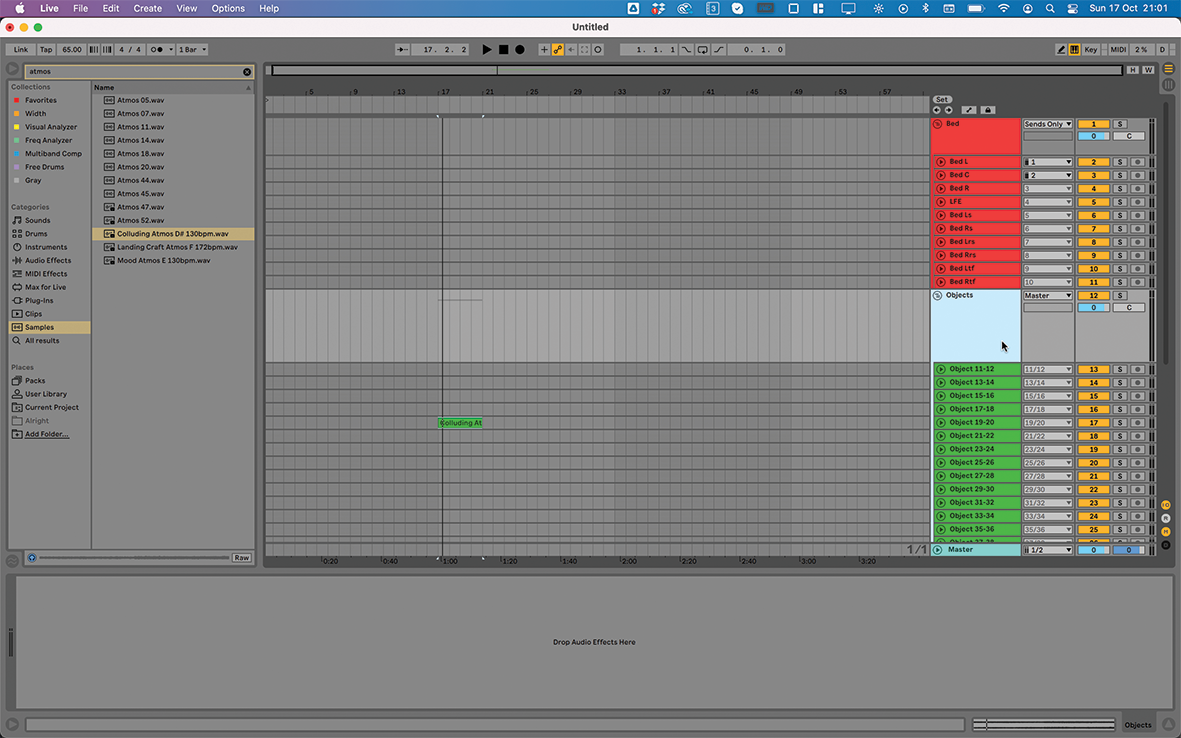This screenshot has height=738, width=1181.
Task: Select Landing Craft Atmos F 172bpm.wav in browser
Action: (178, 247)
